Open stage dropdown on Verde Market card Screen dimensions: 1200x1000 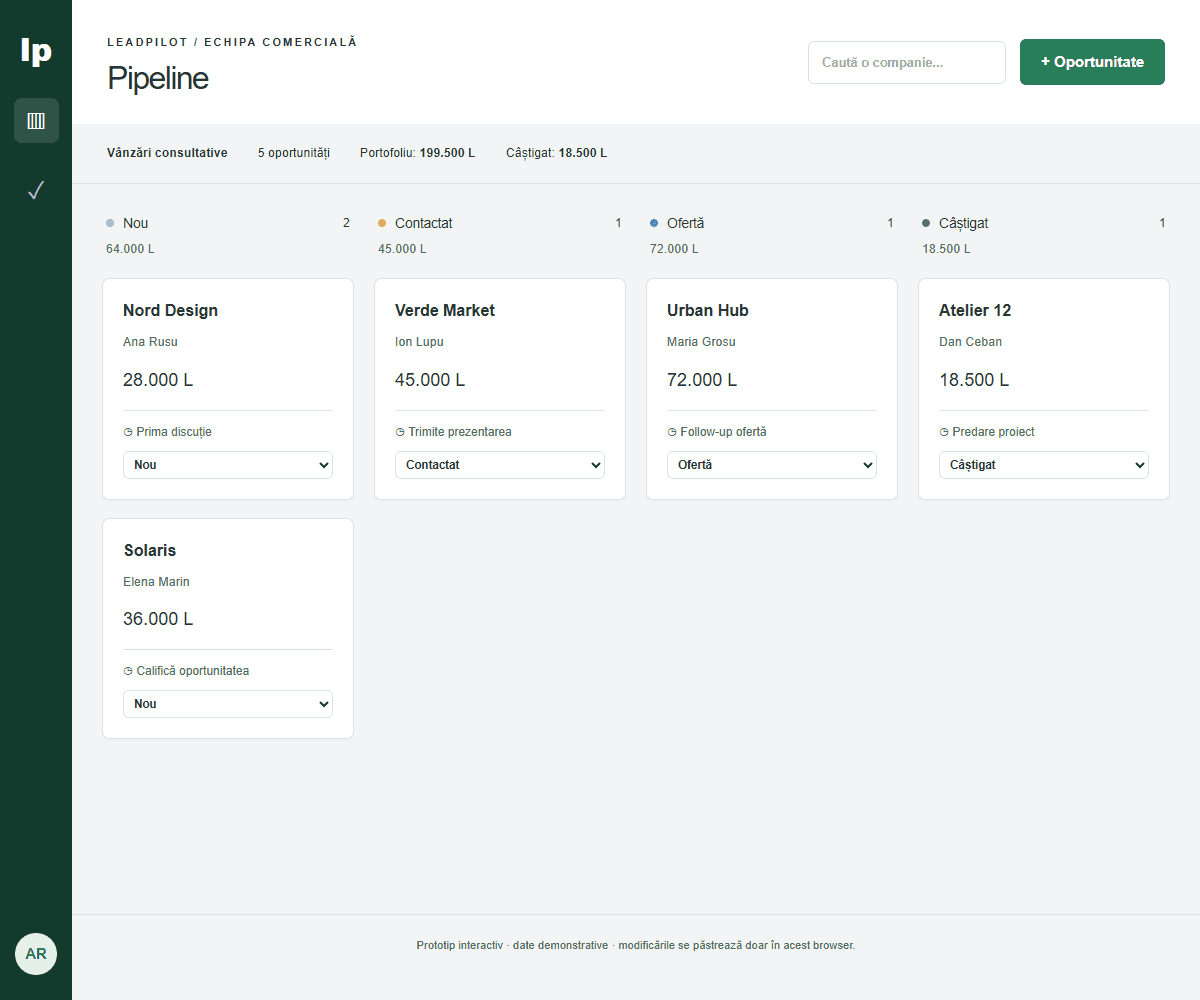click(x=500, y=465)
